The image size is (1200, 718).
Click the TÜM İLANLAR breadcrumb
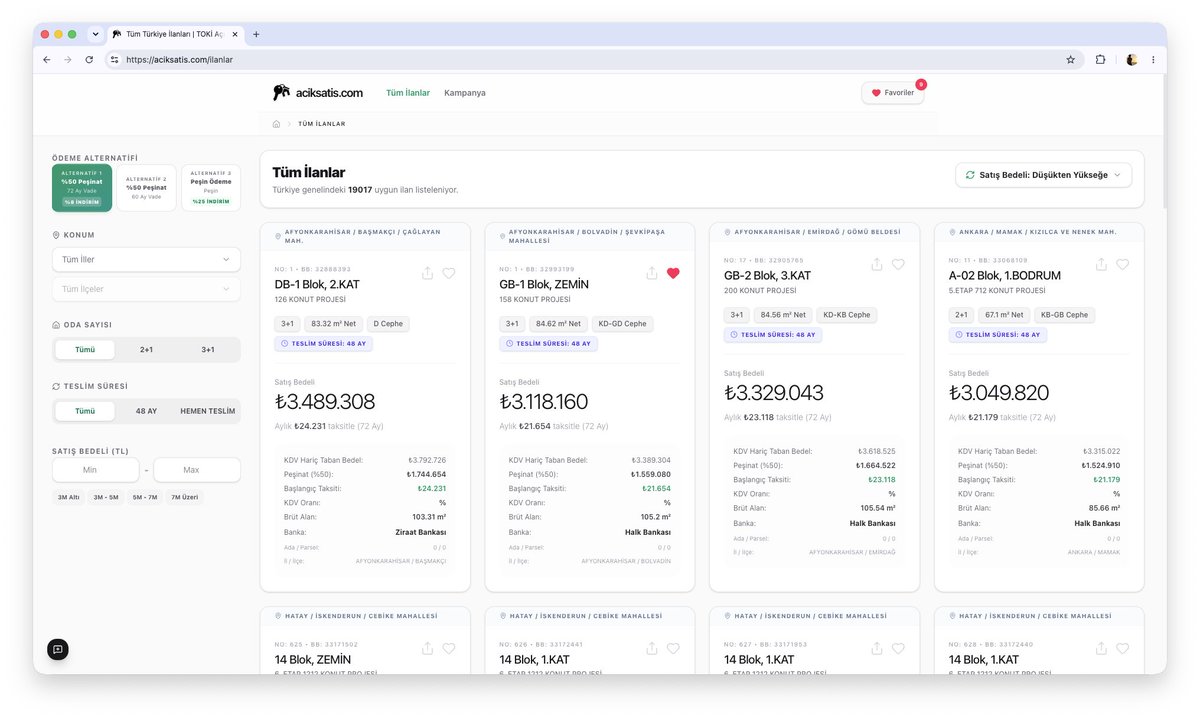(x=321, y=124)
